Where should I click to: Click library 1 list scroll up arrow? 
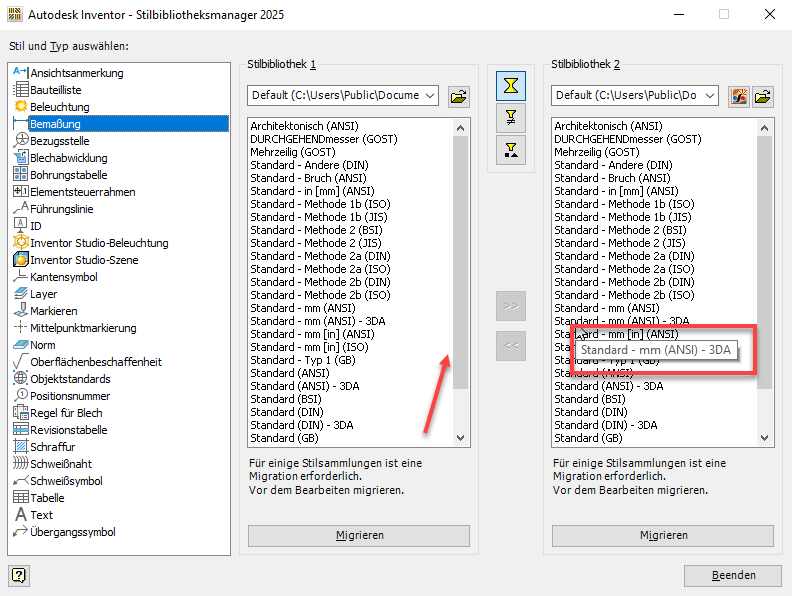tap(460, 128)
